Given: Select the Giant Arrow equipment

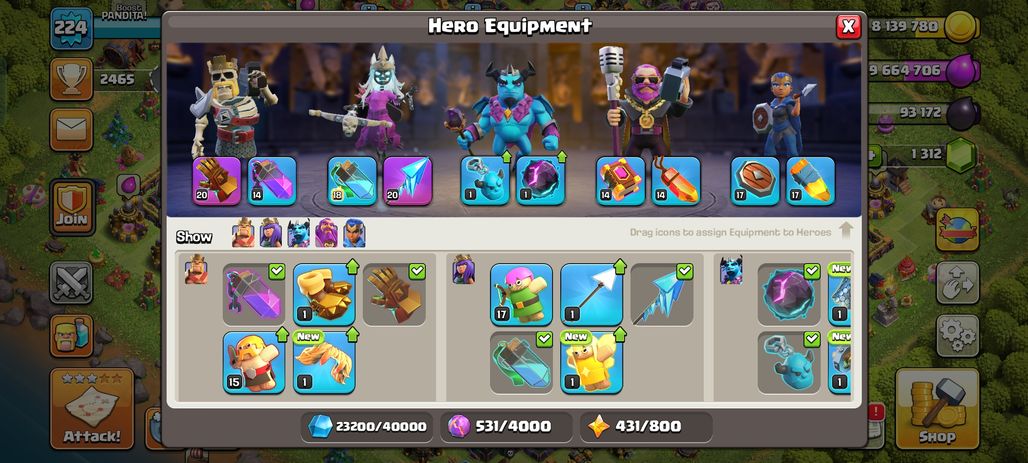Looking at the screenshot, I should pyautogui.click(x=591, y=294).
